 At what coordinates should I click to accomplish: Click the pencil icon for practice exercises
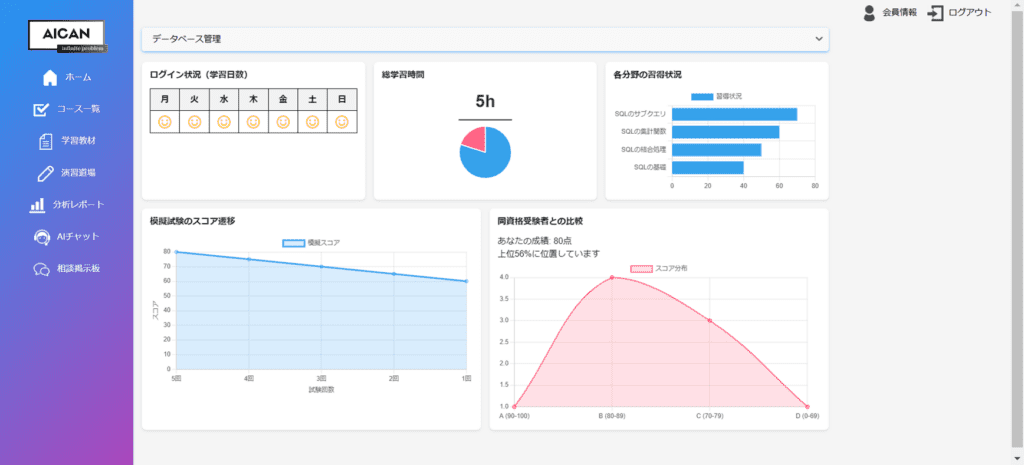tap(45, 173)
